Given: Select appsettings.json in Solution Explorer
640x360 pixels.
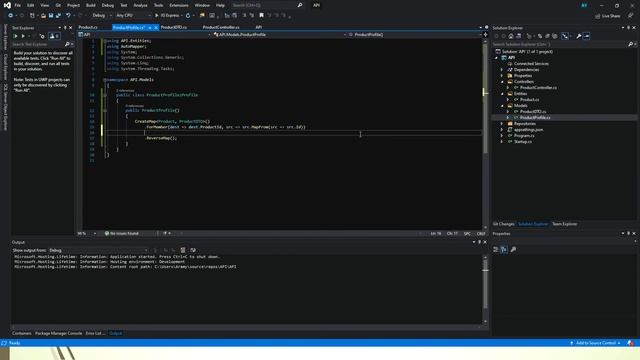Looking at the screenshot, I should pos(528,130).
